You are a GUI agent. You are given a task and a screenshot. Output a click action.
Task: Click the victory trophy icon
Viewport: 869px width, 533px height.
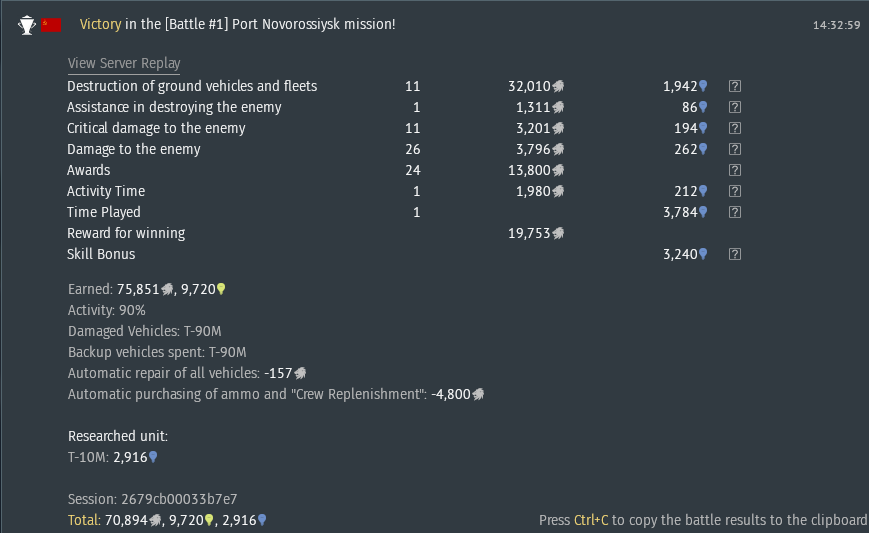click(27, 25)
